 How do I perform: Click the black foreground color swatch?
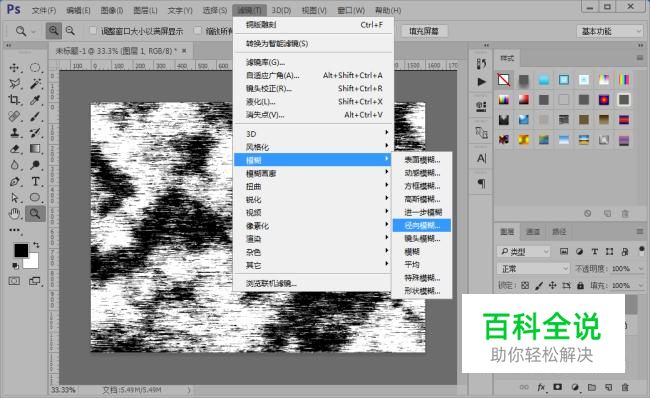(x=21, y=250)
